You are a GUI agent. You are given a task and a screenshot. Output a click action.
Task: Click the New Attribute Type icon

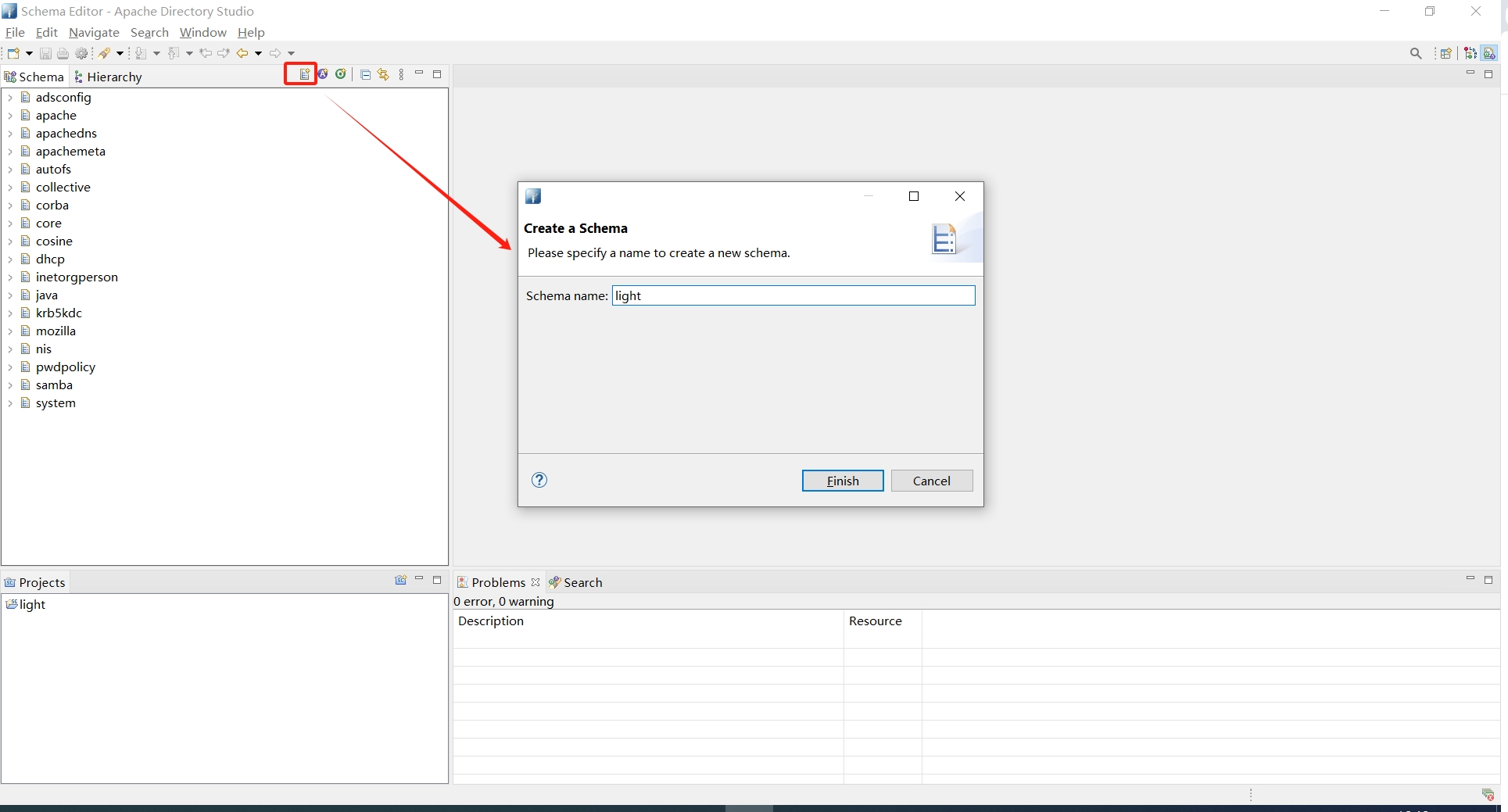(323, 74)
